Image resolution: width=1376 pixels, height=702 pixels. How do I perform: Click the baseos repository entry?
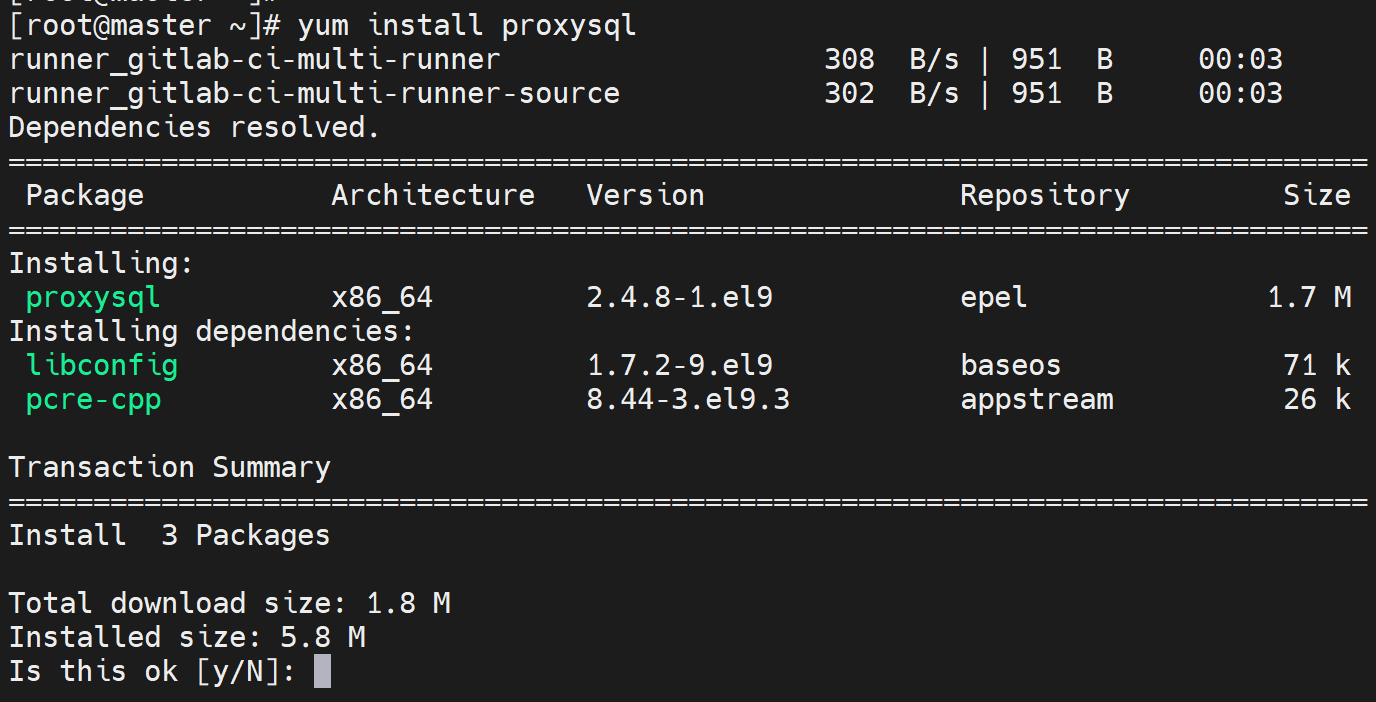coord(1010,365)
